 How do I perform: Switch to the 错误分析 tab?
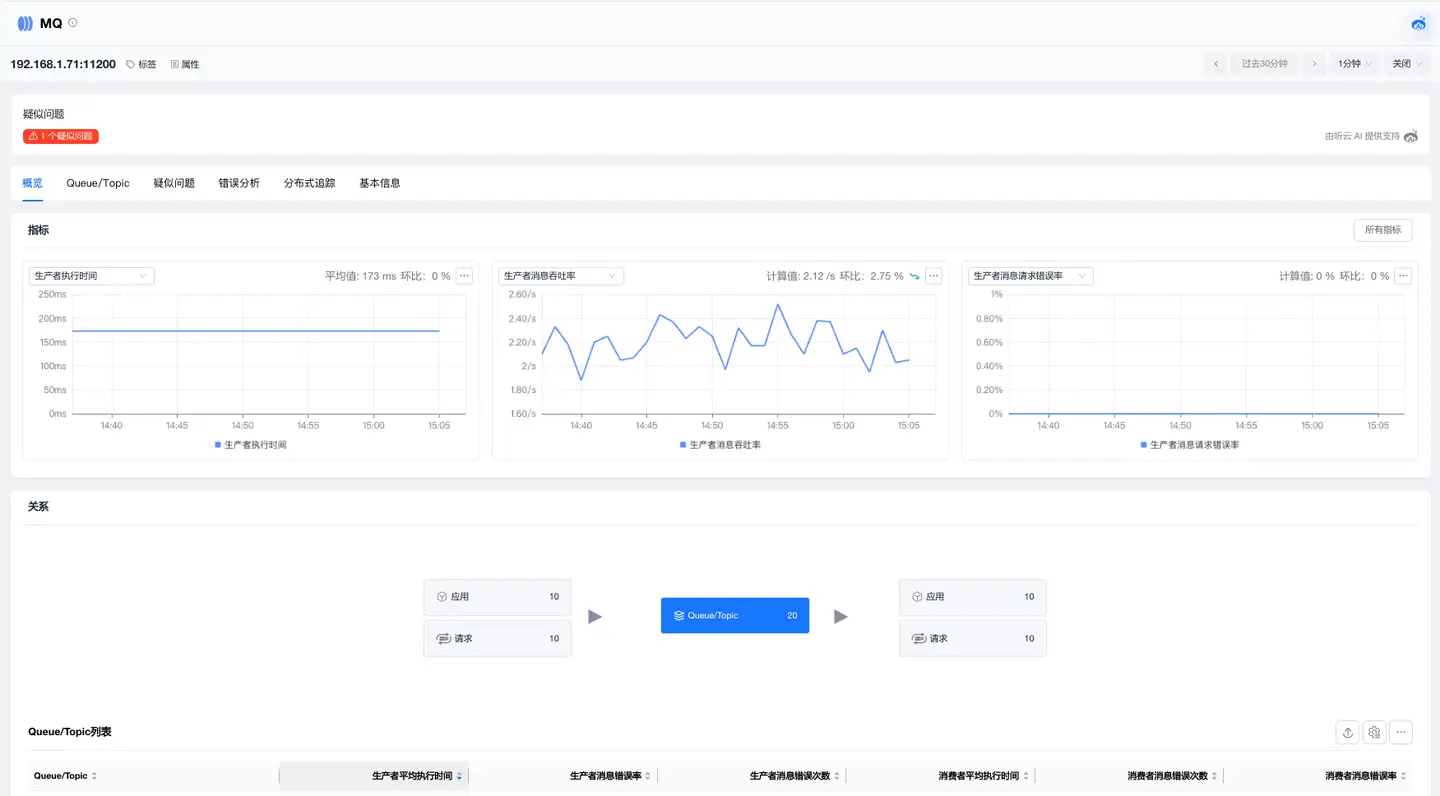click(x=239, y=183)
